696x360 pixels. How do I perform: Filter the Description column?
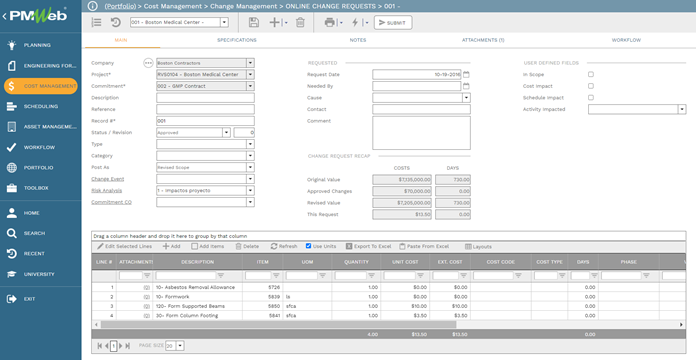tap(221, 276)
